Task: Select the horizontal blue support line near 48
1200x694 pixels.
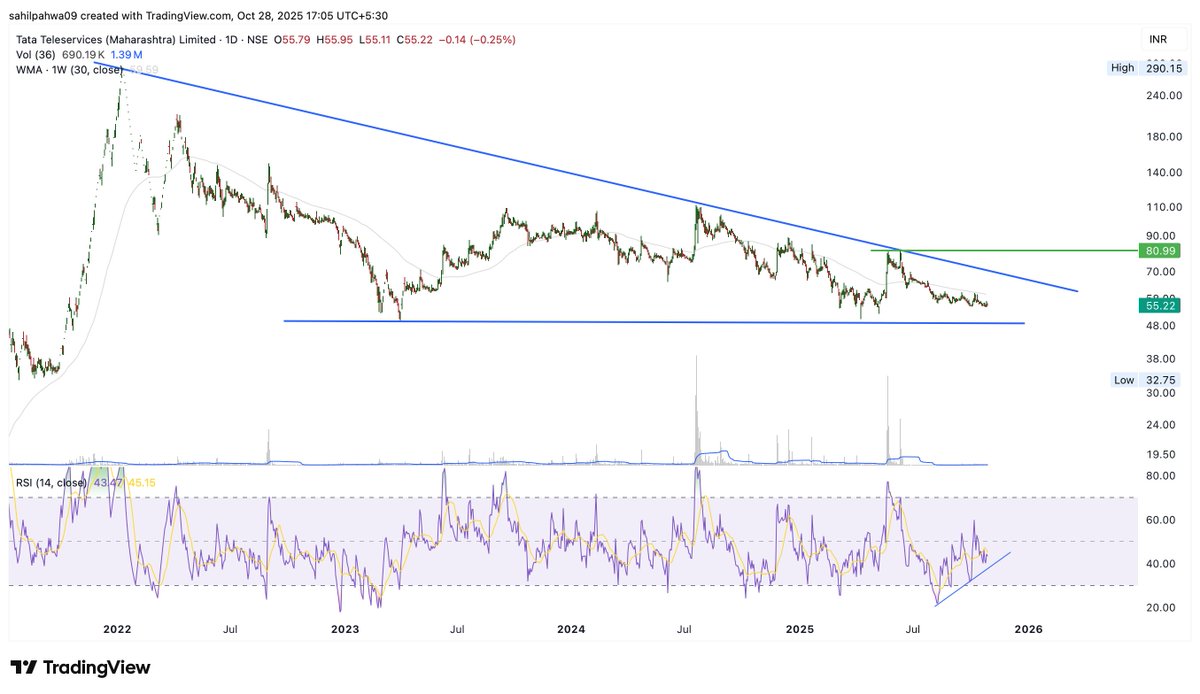Action: 655,322
